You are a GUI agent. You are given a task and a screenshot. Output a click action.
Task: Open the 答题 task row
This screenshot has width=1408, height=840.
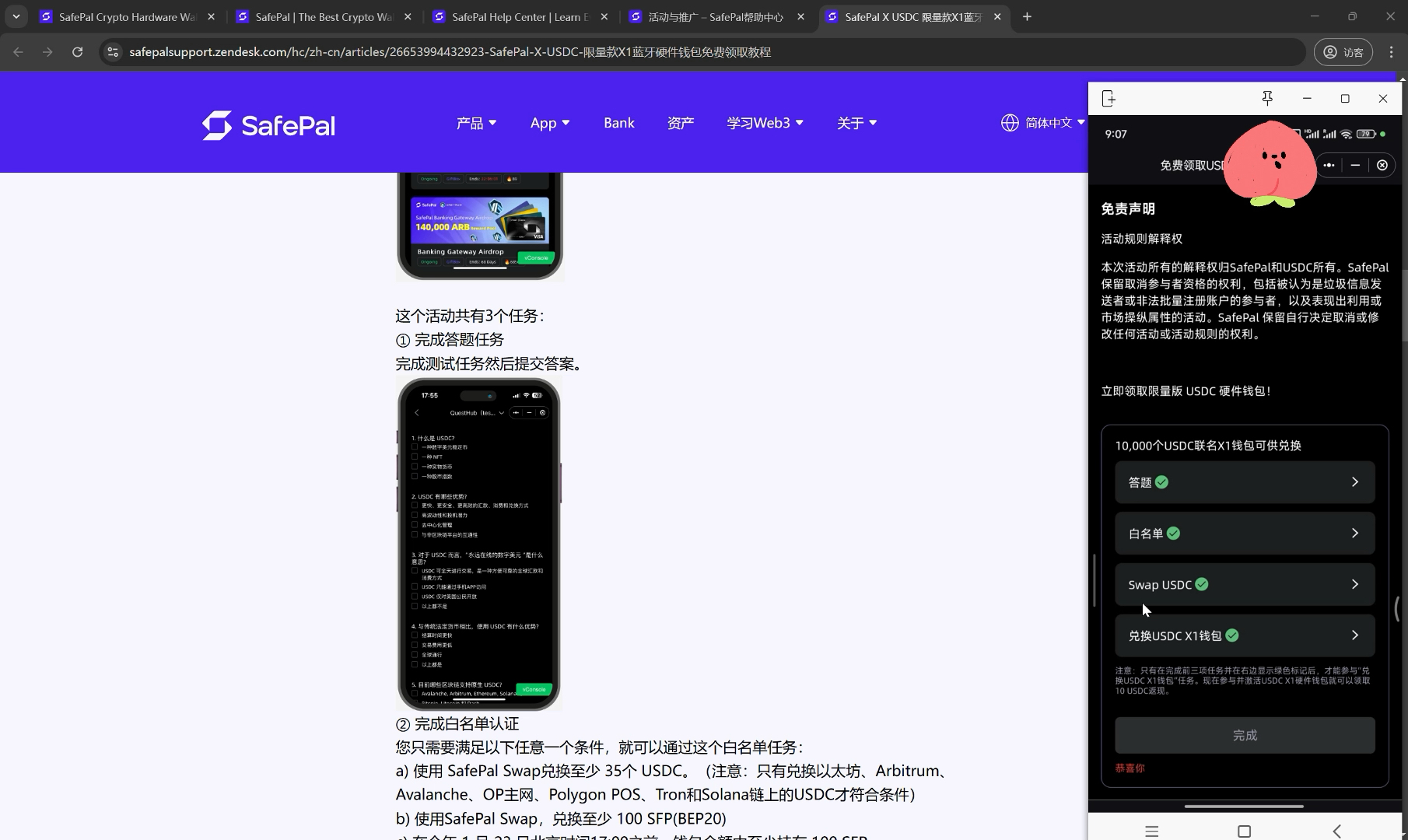pyautogui.click(x=1245, y=482)
